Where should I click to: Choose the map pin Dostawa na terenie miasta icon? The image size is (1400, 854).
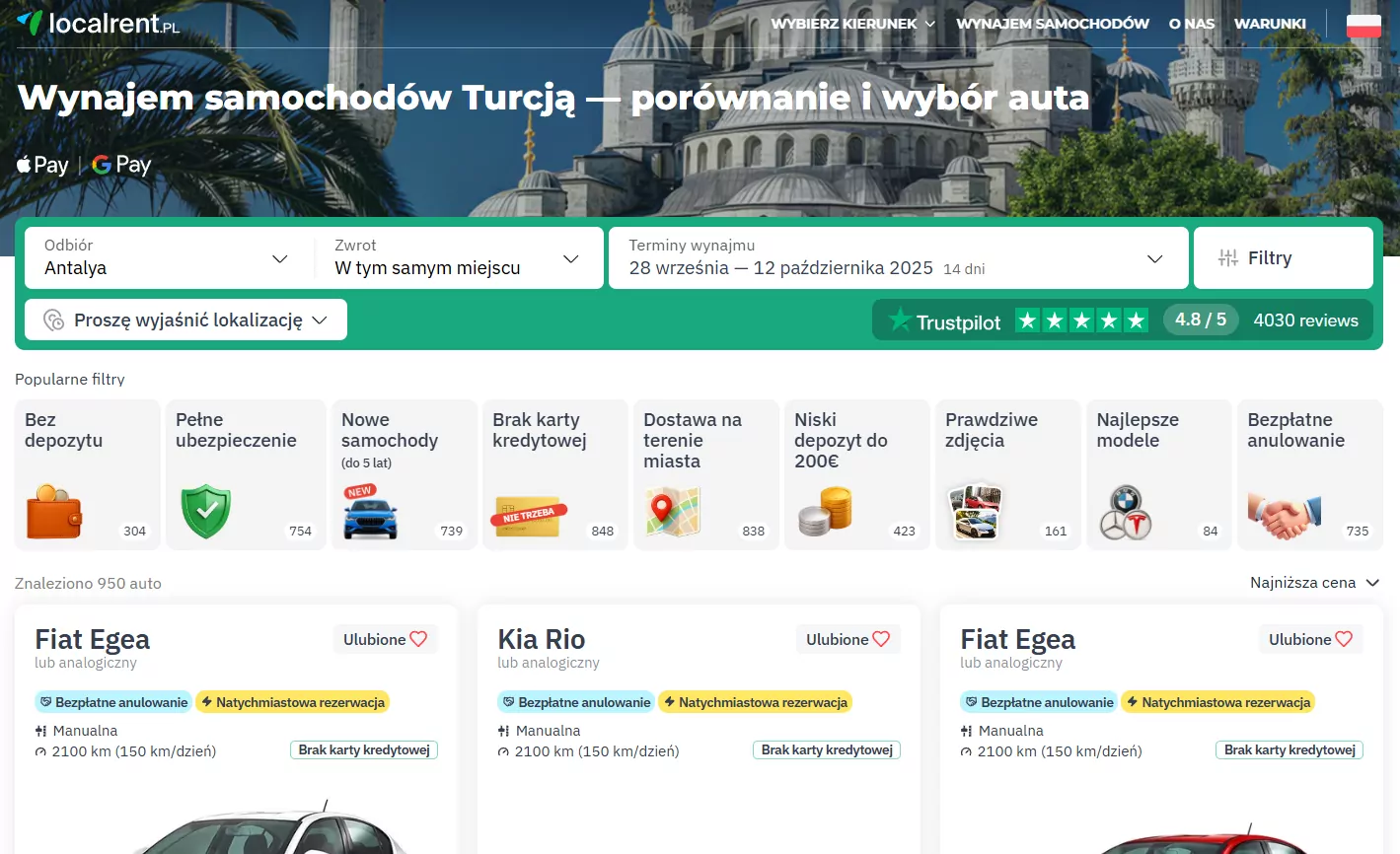pos(673,512)
